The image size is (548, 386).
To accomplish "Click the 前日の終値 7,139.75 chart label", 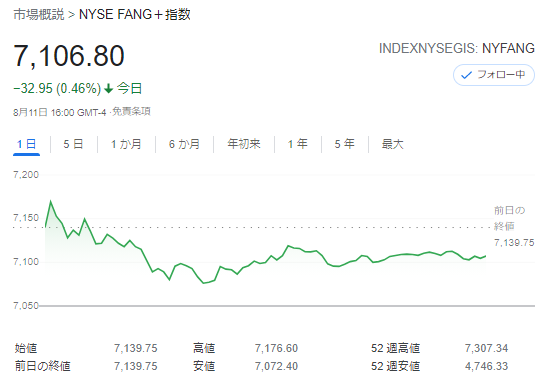I will point(514,226).
